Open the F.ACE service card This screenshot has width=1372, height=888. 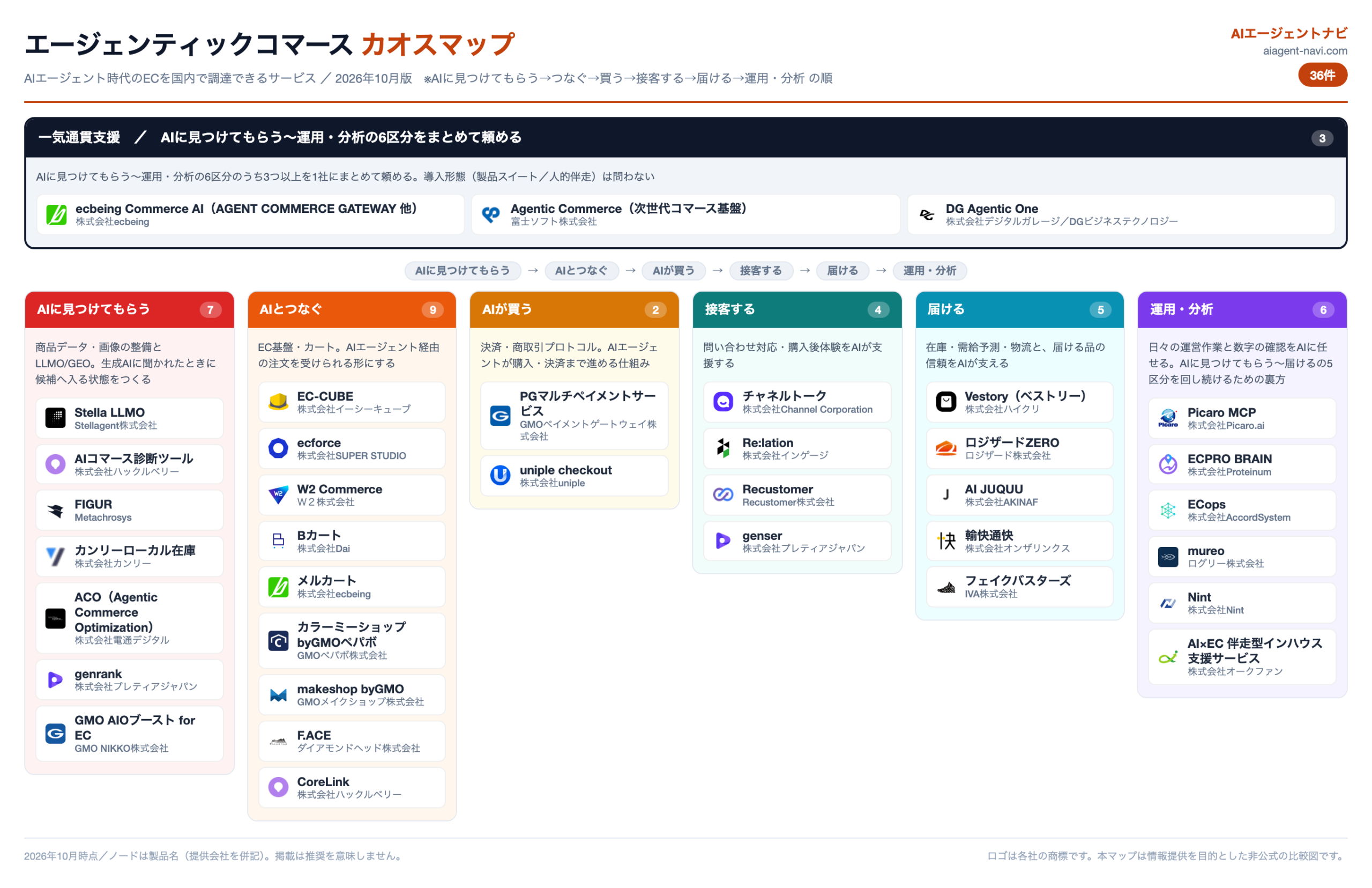coord(352,741)
